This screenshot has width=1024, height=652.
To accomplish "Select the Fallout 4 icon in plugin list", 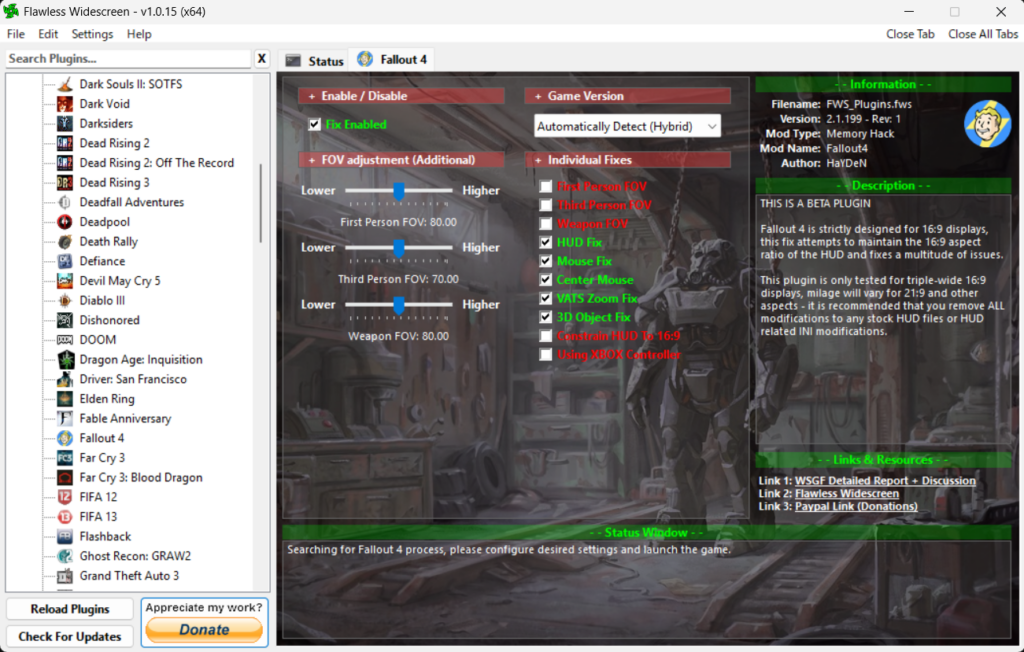I will click(65, 438).
